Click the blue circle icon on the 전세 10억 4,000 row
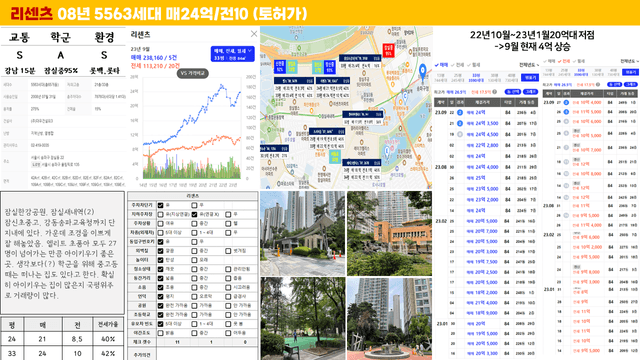Viewport: 640px width, 360px height. 566,102
